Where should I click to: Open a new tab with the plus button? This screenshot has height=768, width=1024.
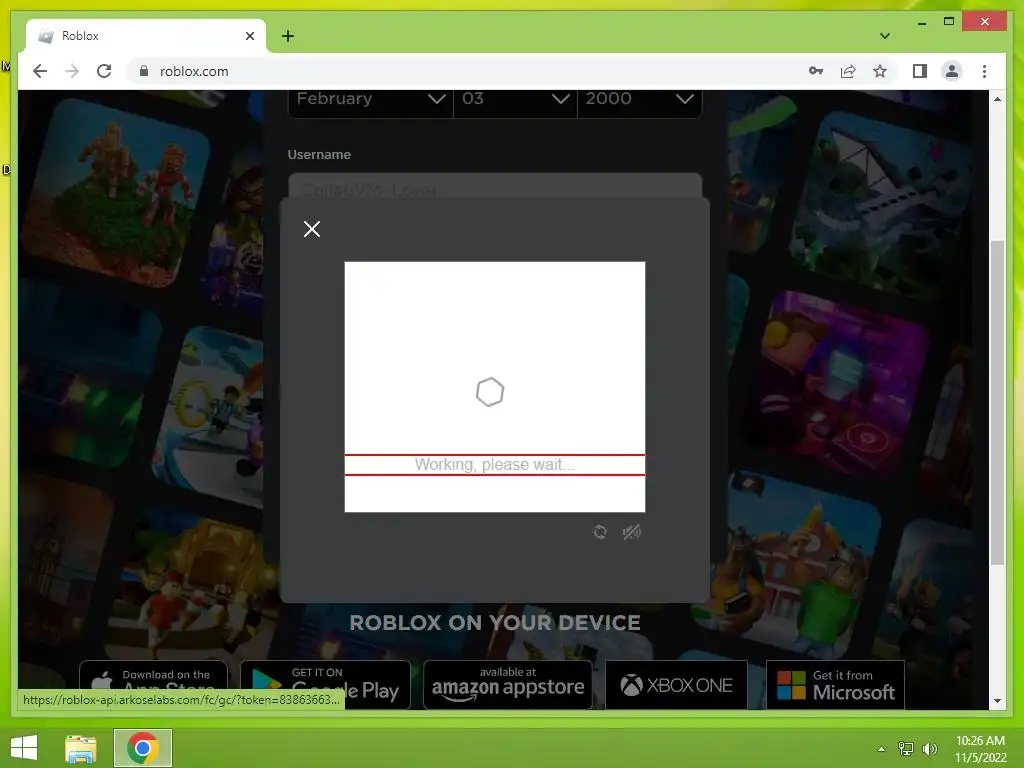pyautogui.click(x=288, y=36)
